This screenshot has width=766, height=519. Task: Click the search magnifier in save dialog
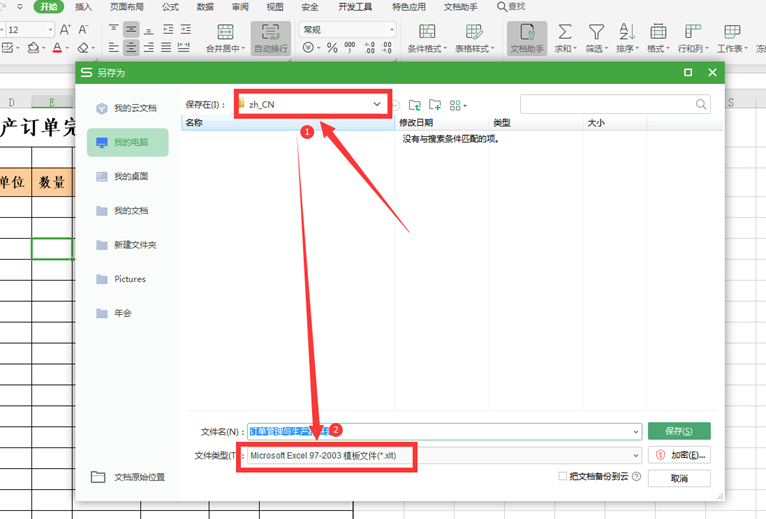pos(701,104)
